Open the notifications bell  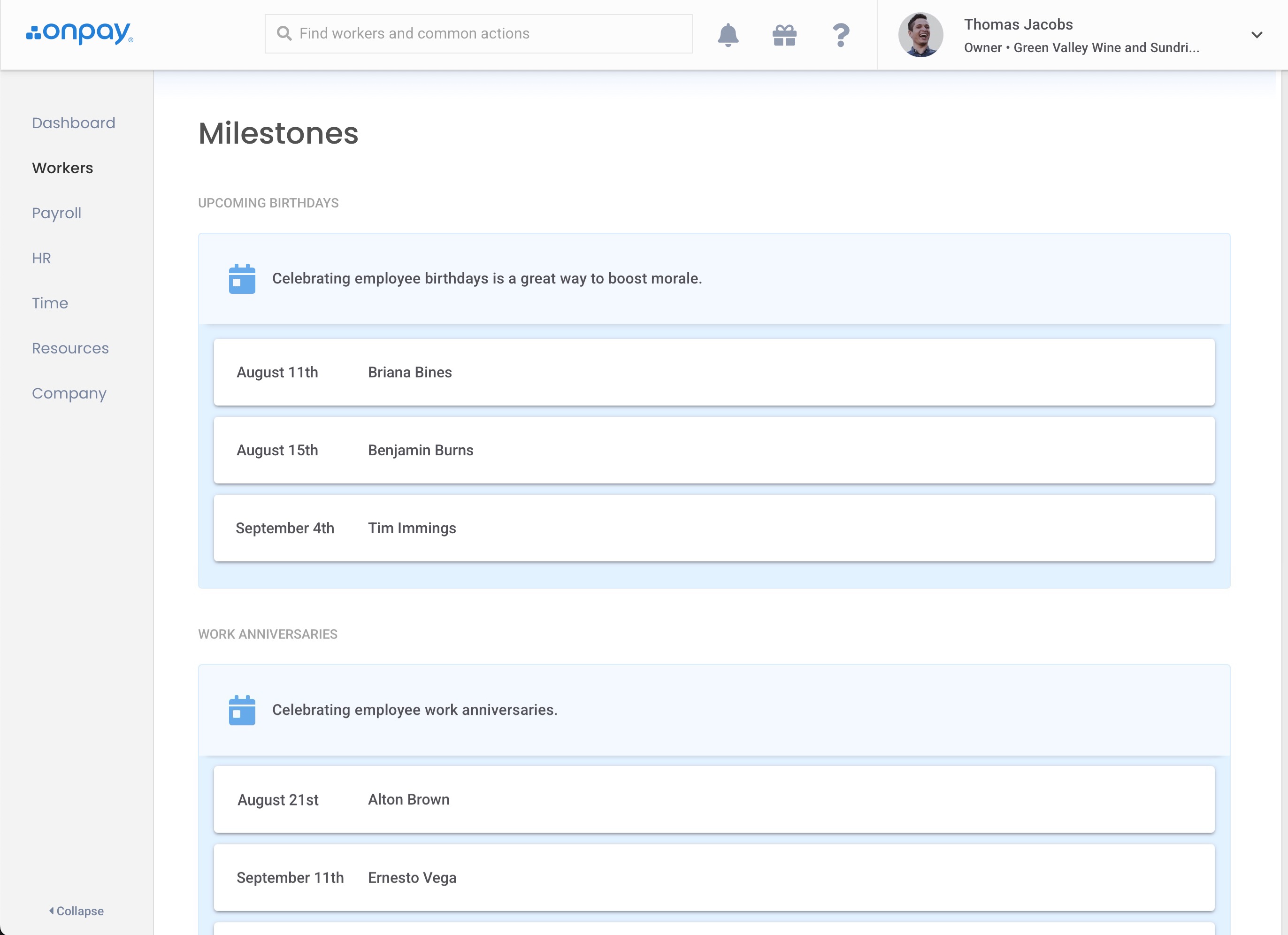click(728, 35)
